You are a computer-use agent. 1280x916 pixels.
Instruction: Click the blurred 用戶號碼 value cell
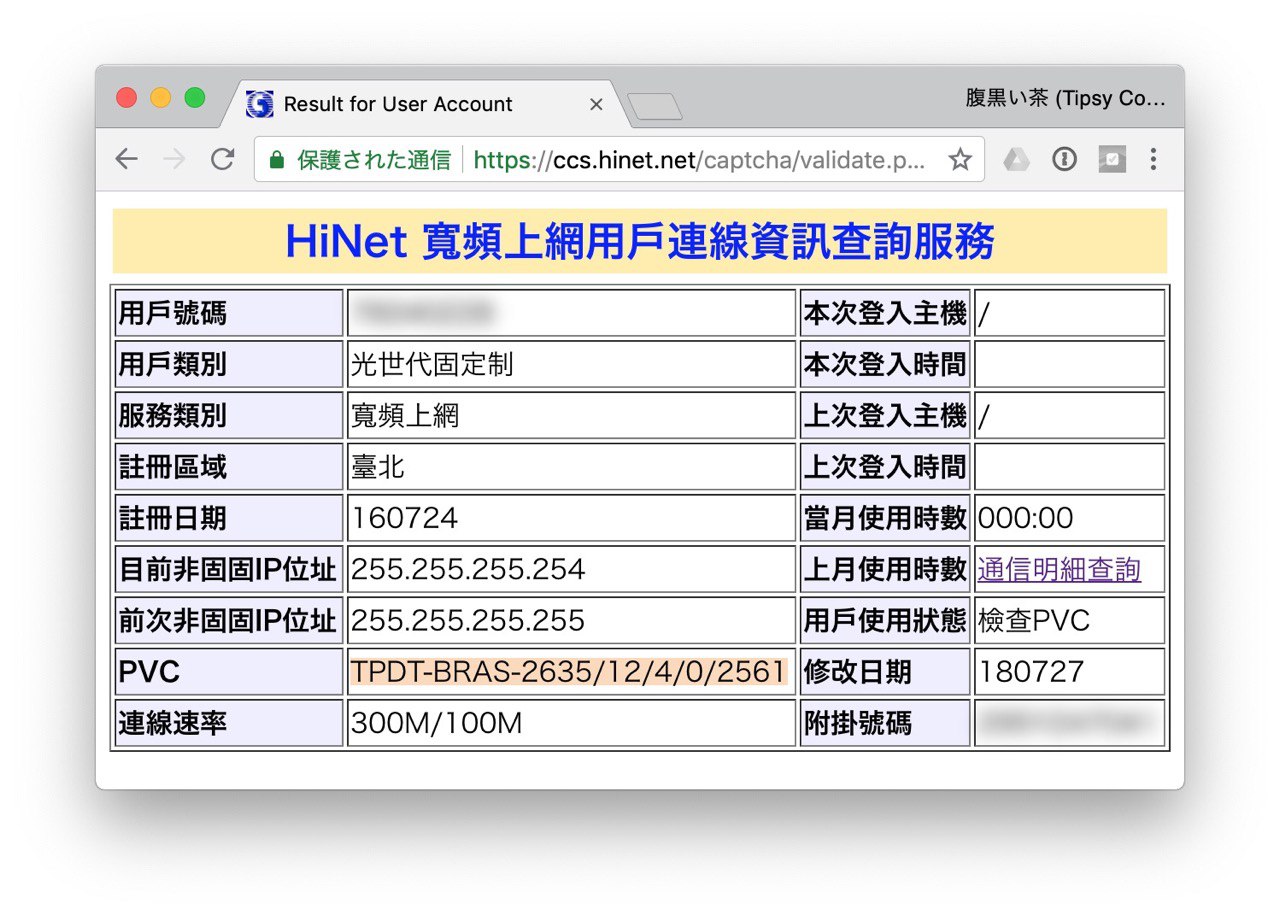571,313
